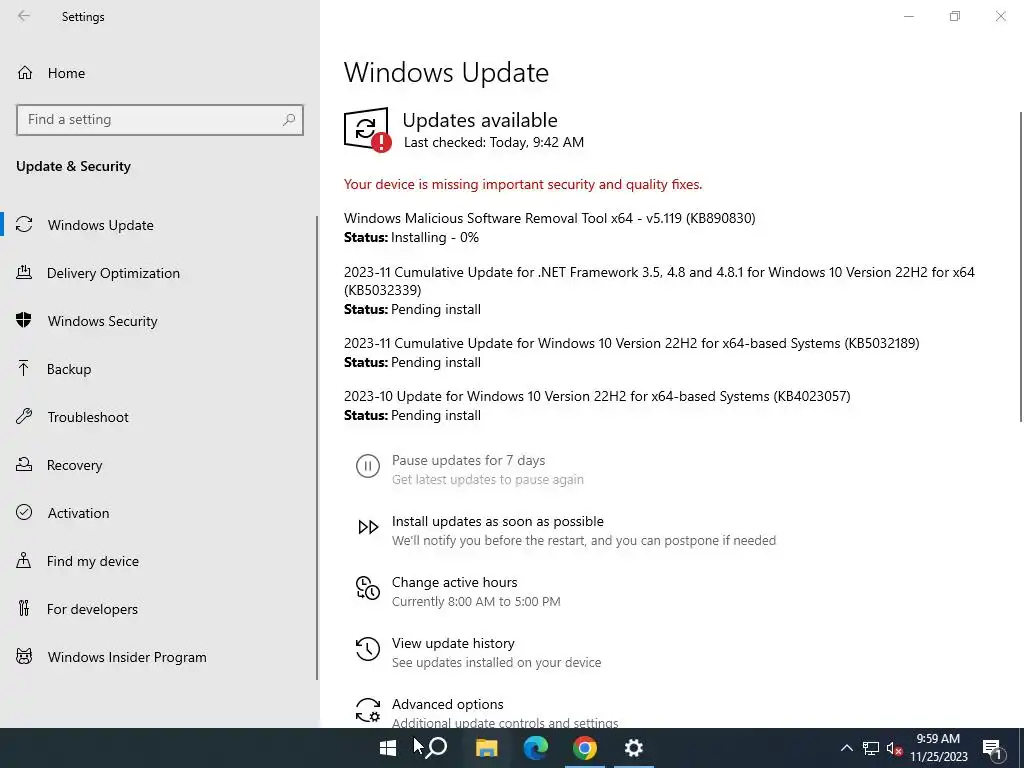Click the Backup up-arrow icon

click(x=24, y=368)
